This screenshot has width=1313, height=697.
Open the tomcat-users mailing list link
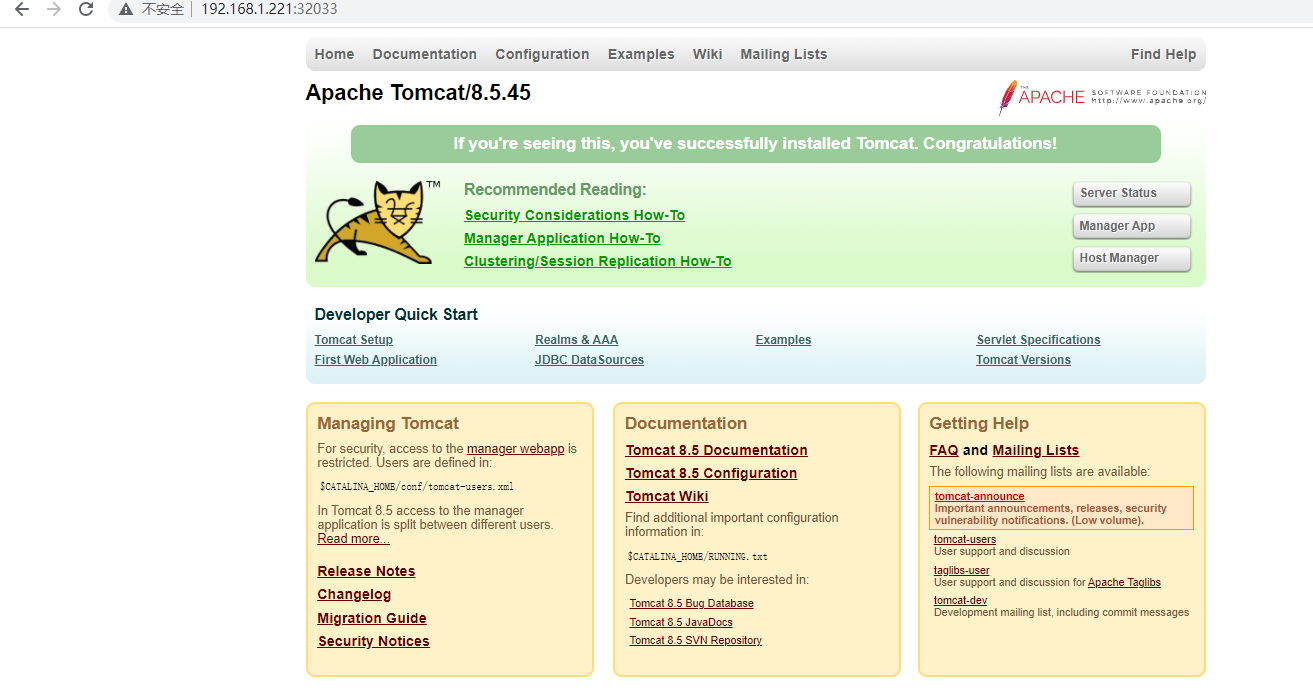[965, 539]
